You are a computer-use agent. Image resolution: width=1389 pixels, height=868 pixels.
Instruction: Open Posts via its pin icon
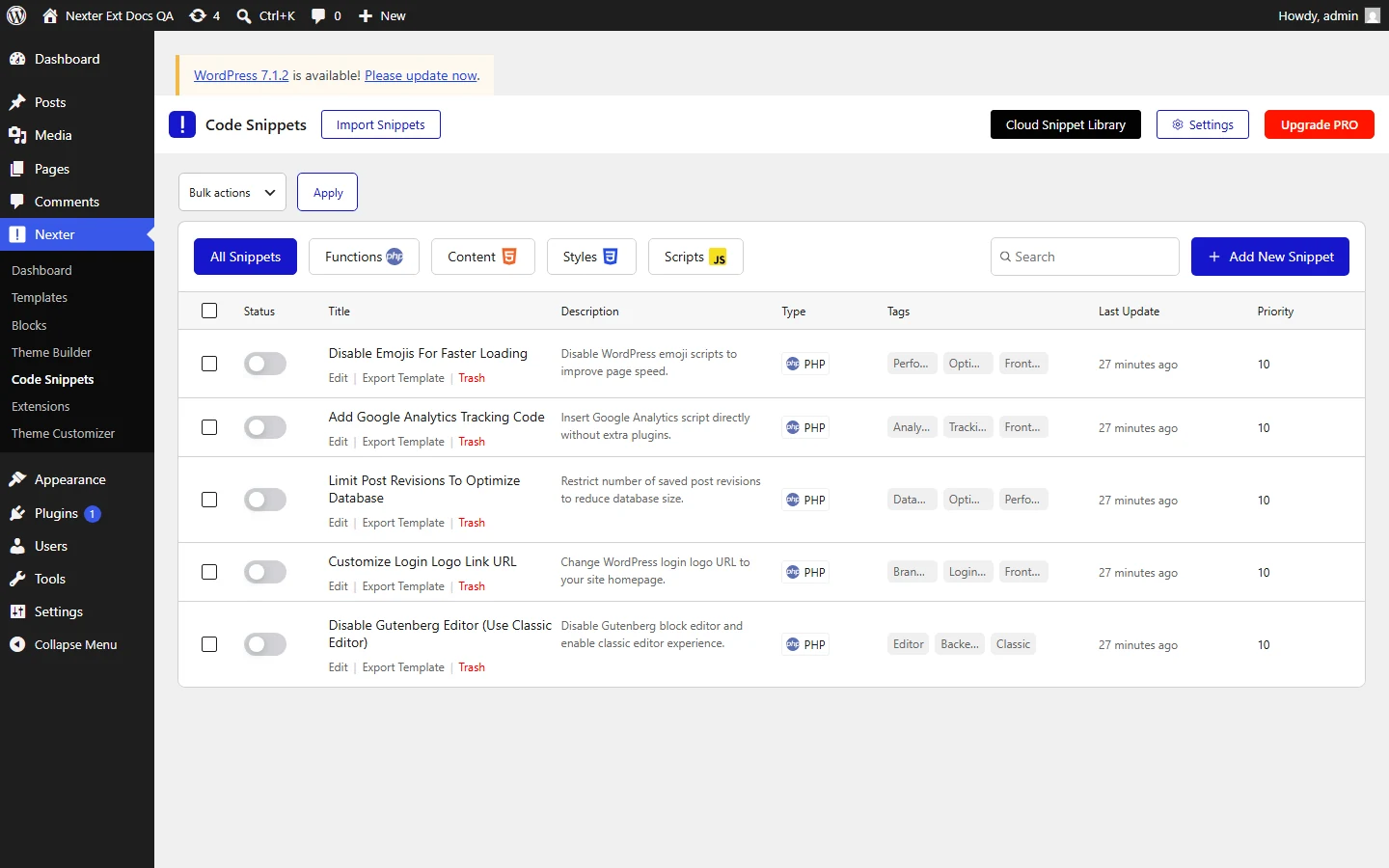pyautogui.click(x=17, y=102)
